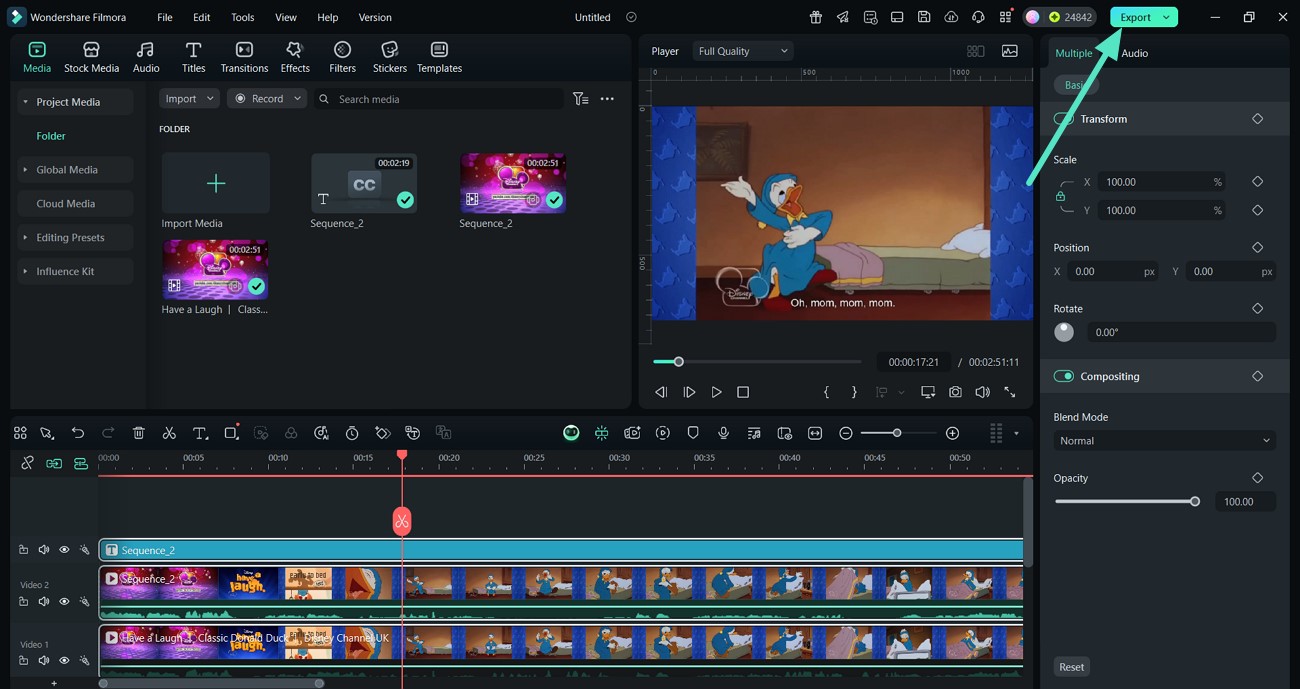Click the Search media field

pos(440,99)
